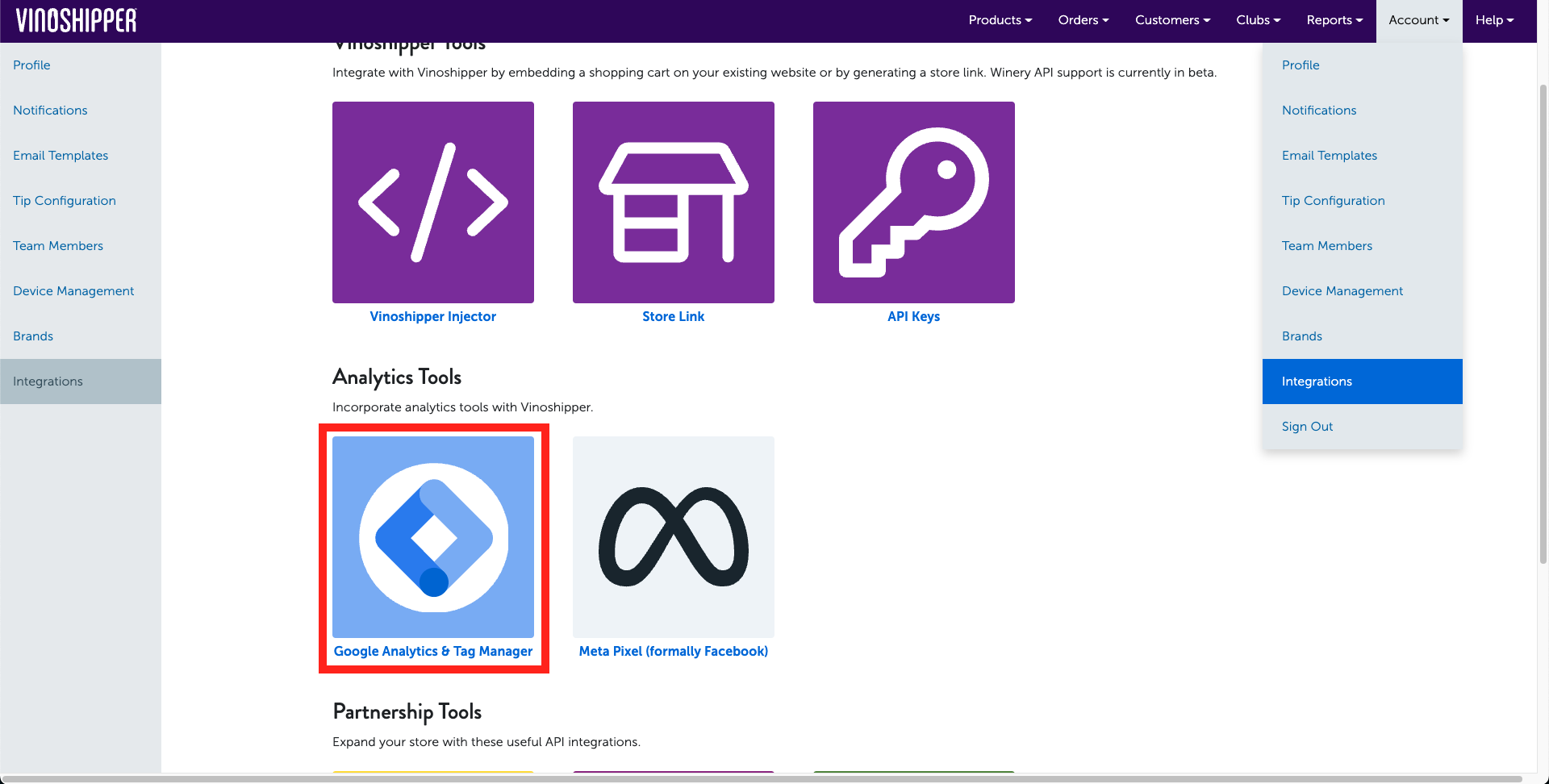
Task: Open the Store Link storefront icon tile
Action: (674, 202)
